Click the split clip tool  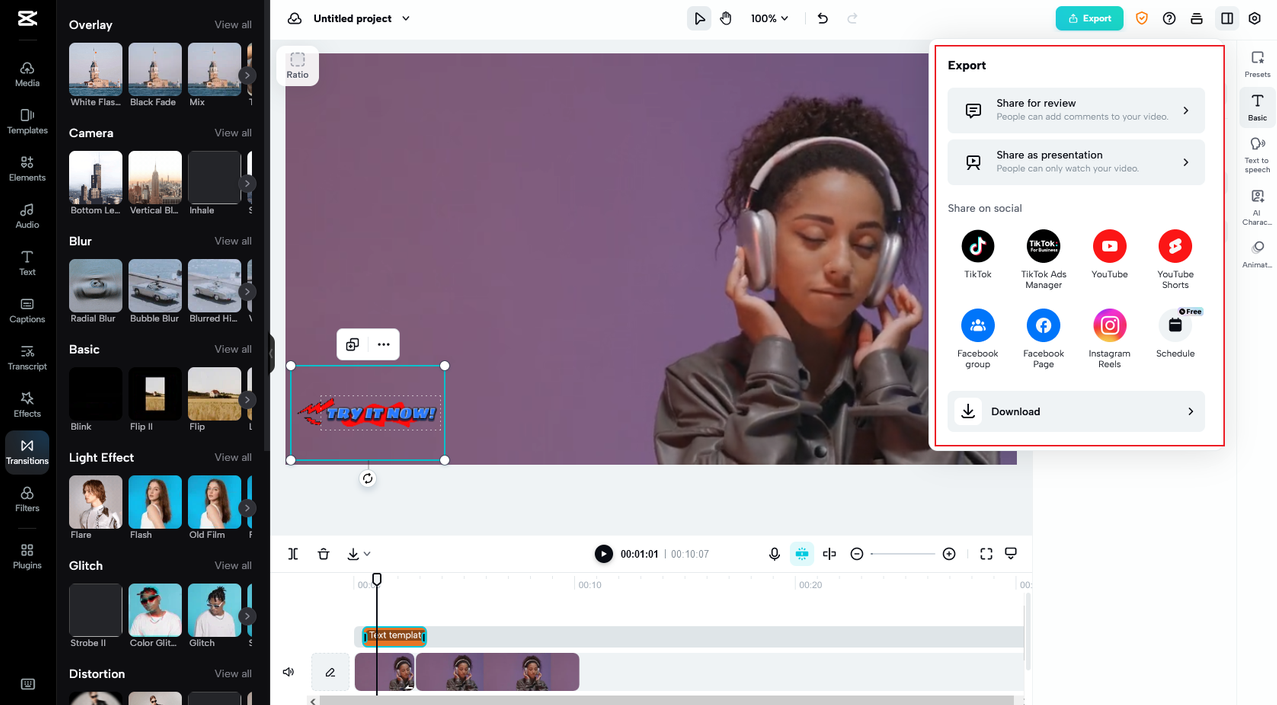pos(293,554)
